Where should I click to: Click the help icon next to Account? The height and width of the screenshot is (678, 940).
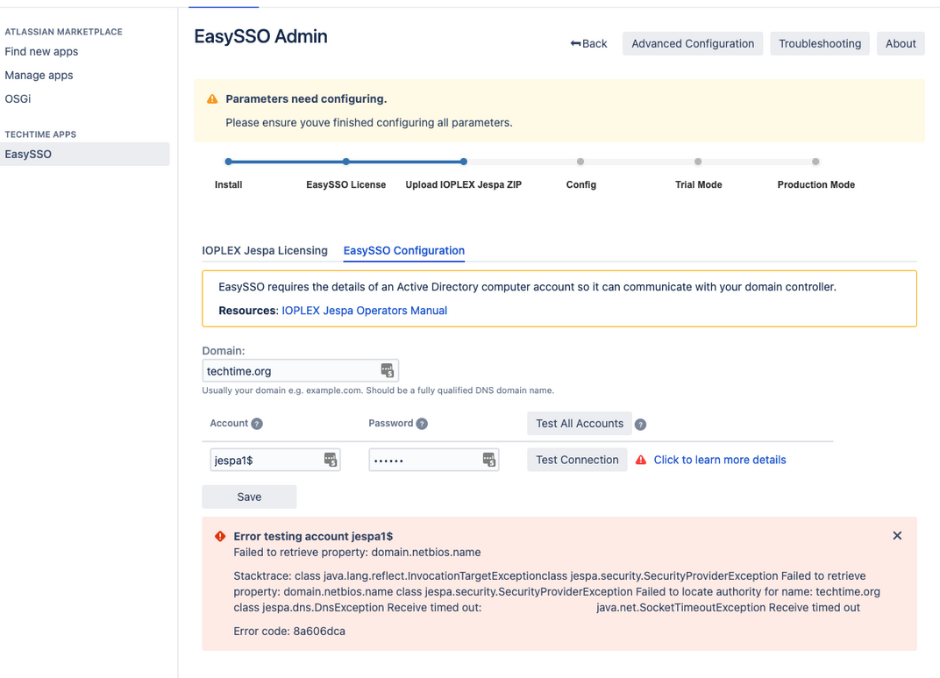[257, 424]
